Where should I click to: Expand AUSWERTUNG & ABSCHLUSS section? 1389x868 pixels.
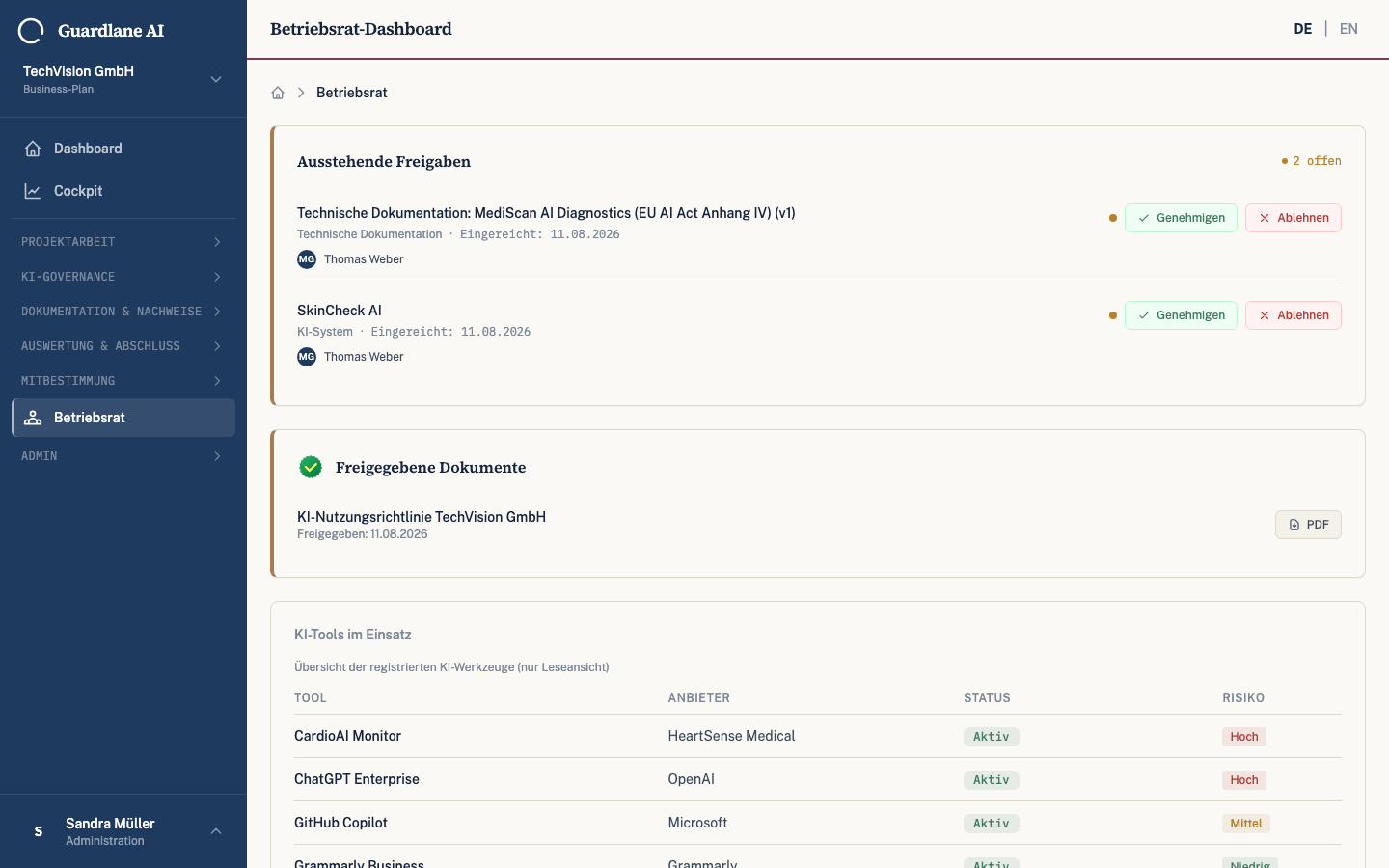(123, 346)
